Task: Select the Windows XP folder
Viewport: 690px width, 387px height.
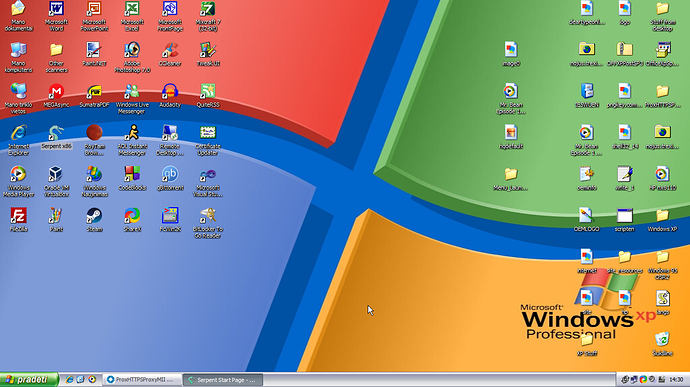Action: pyautogui.click(x=662, y=220)
